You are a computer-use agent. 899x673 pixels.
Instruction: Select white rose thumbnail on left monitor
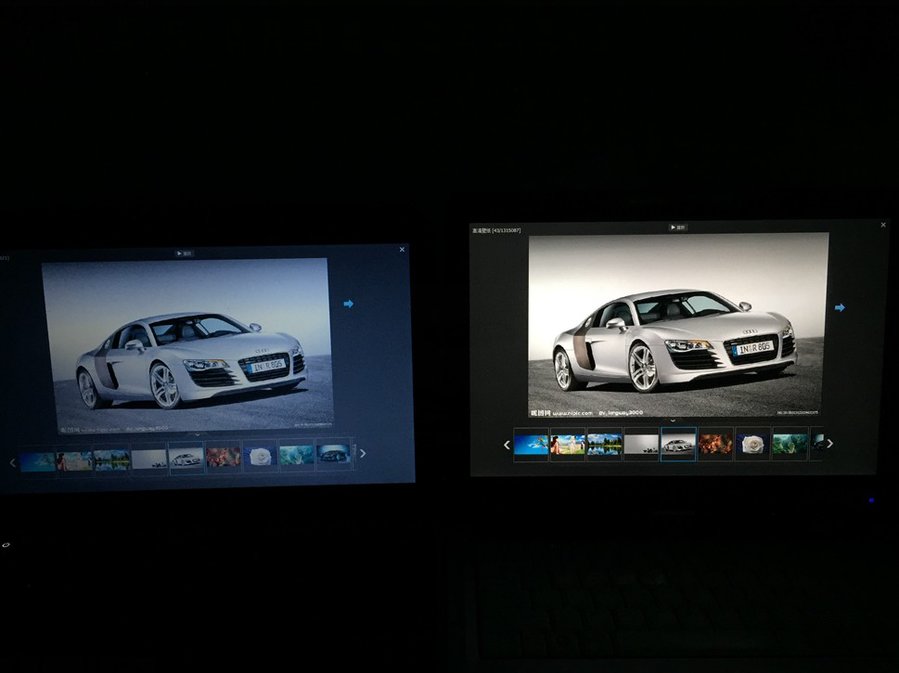(x=260, y=457)
